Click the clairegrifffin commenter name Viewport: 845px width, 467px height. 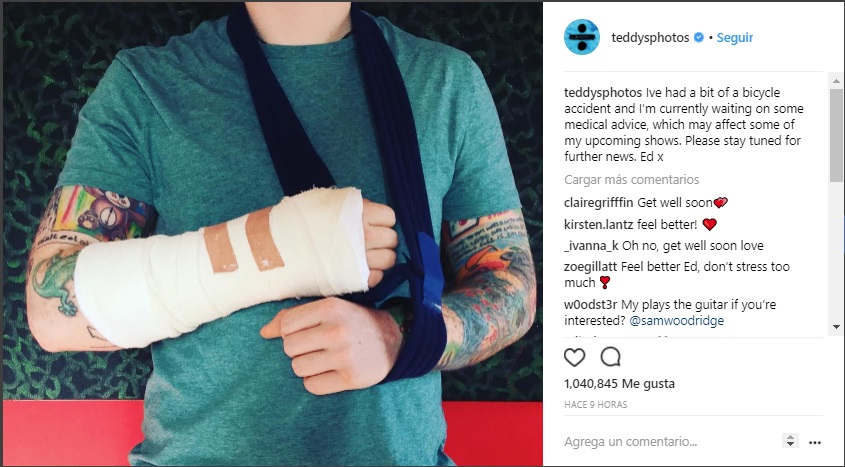click(599, 203)
